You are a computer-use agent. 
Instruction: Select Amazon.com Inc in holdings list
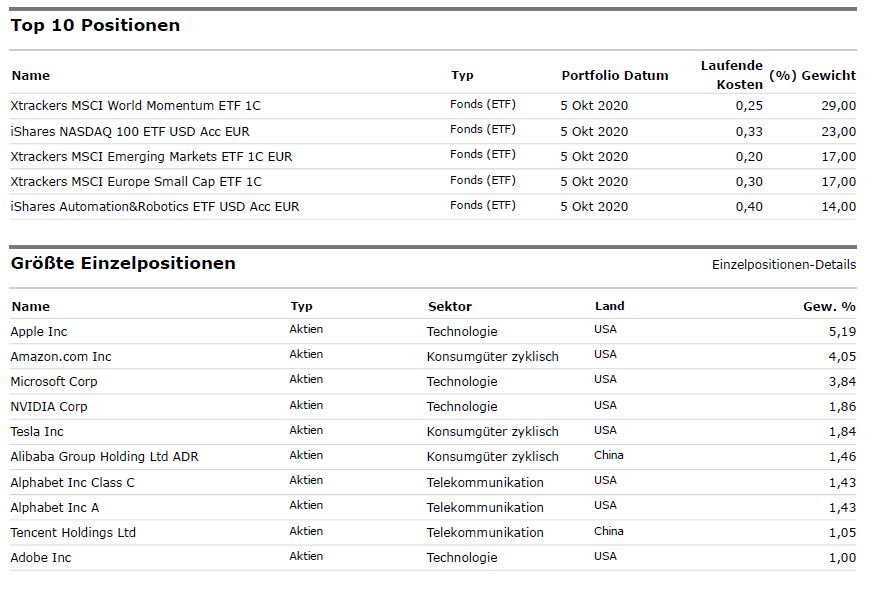[61, 356]
